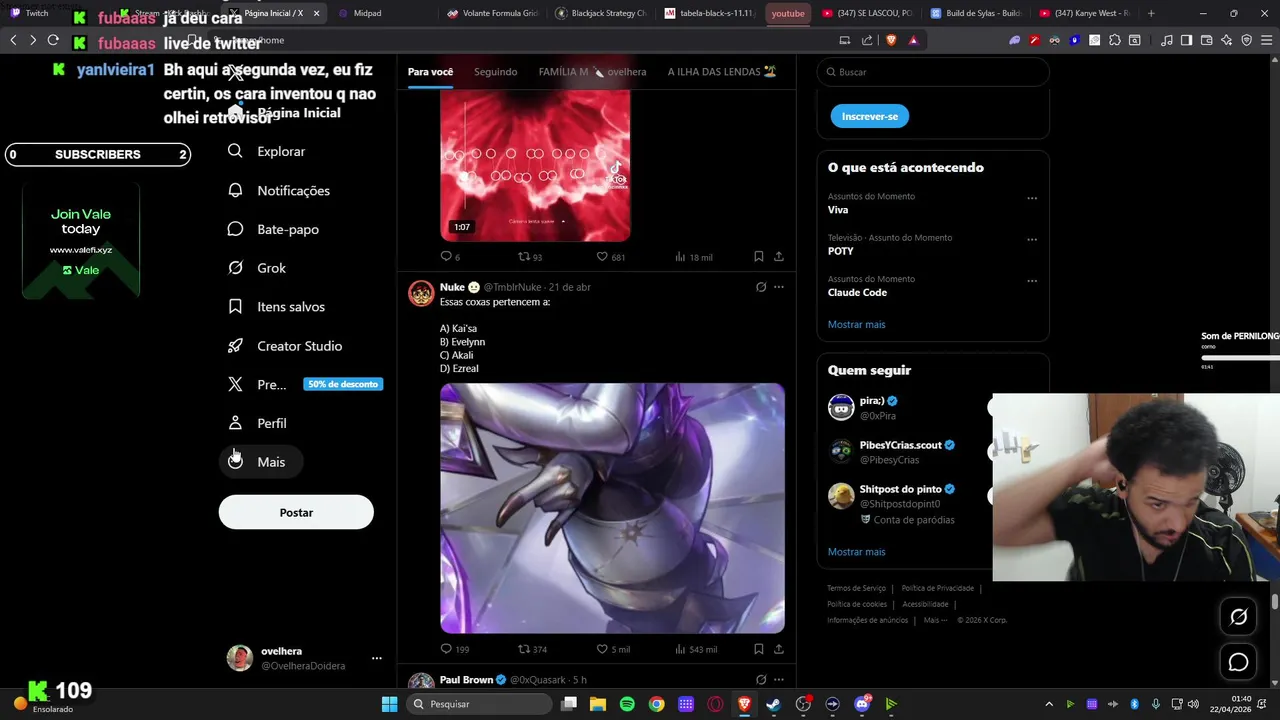Click Mostrar mais under trends
The image size is (1280, 720).
tap(856, 324)
